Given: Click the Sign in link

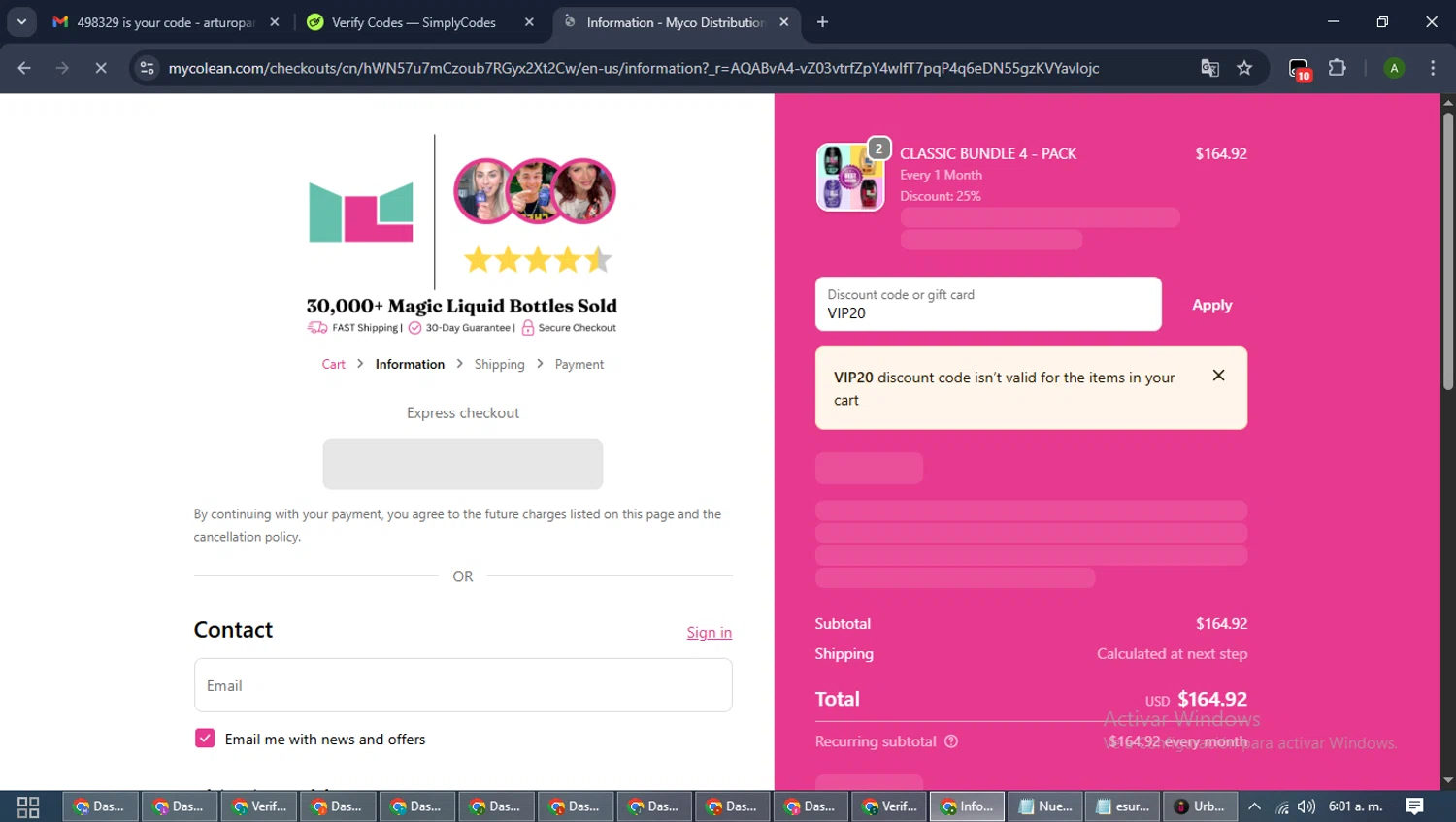Looking at the screenshot, I should [x=710, y=632].
